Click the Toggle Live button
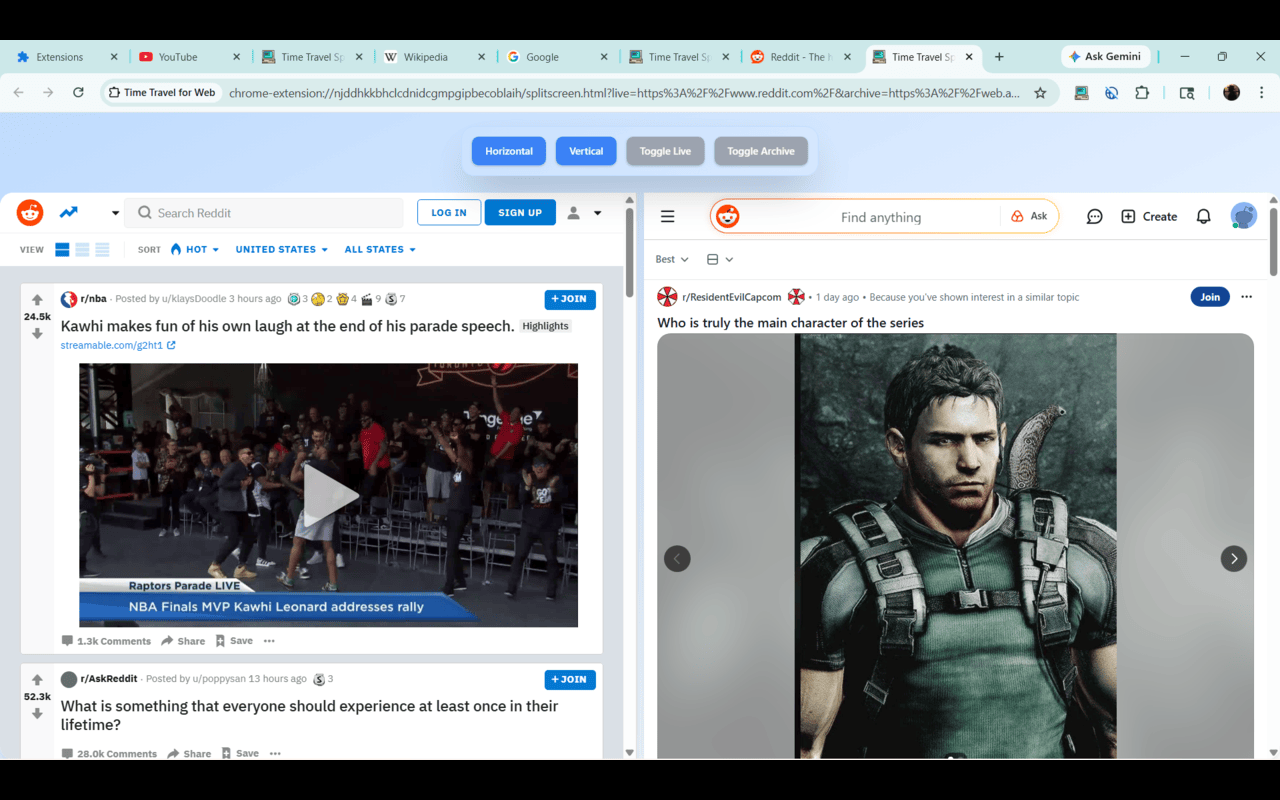 tap(665, 151)
